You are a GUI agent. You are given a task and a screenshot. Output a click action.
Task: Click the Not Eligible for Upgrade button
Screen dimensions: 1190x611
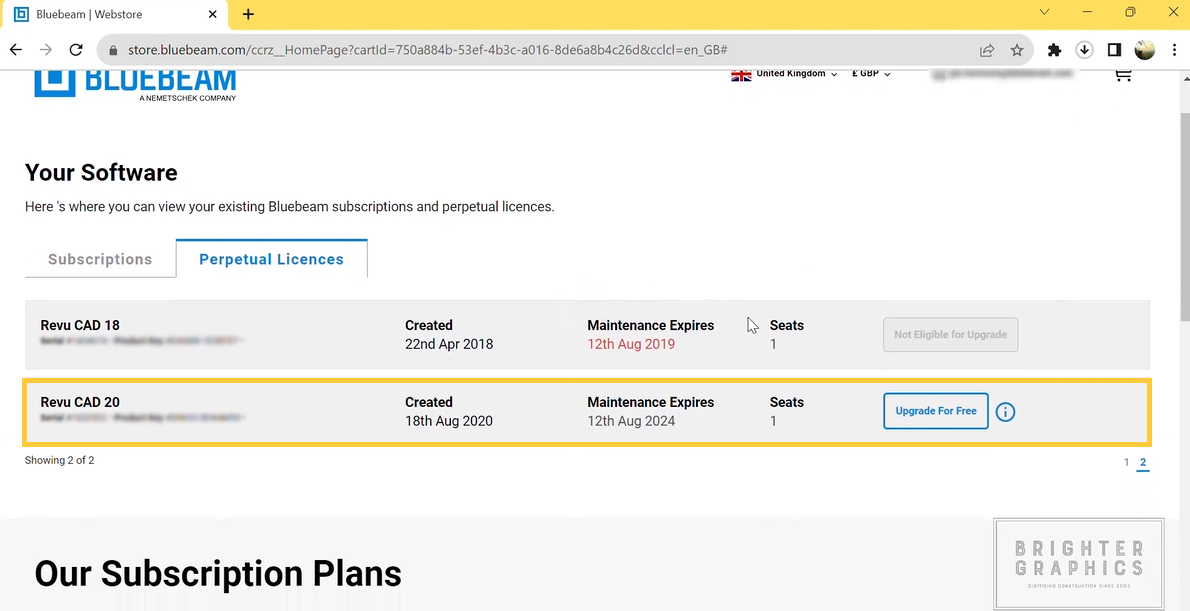pos(950,334)
